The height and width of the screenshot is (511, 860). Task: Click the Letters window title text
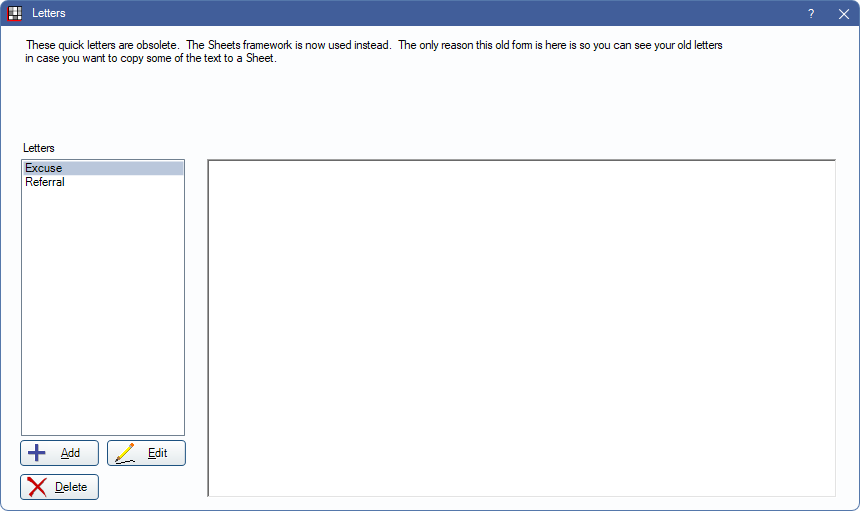coord(49,13)
